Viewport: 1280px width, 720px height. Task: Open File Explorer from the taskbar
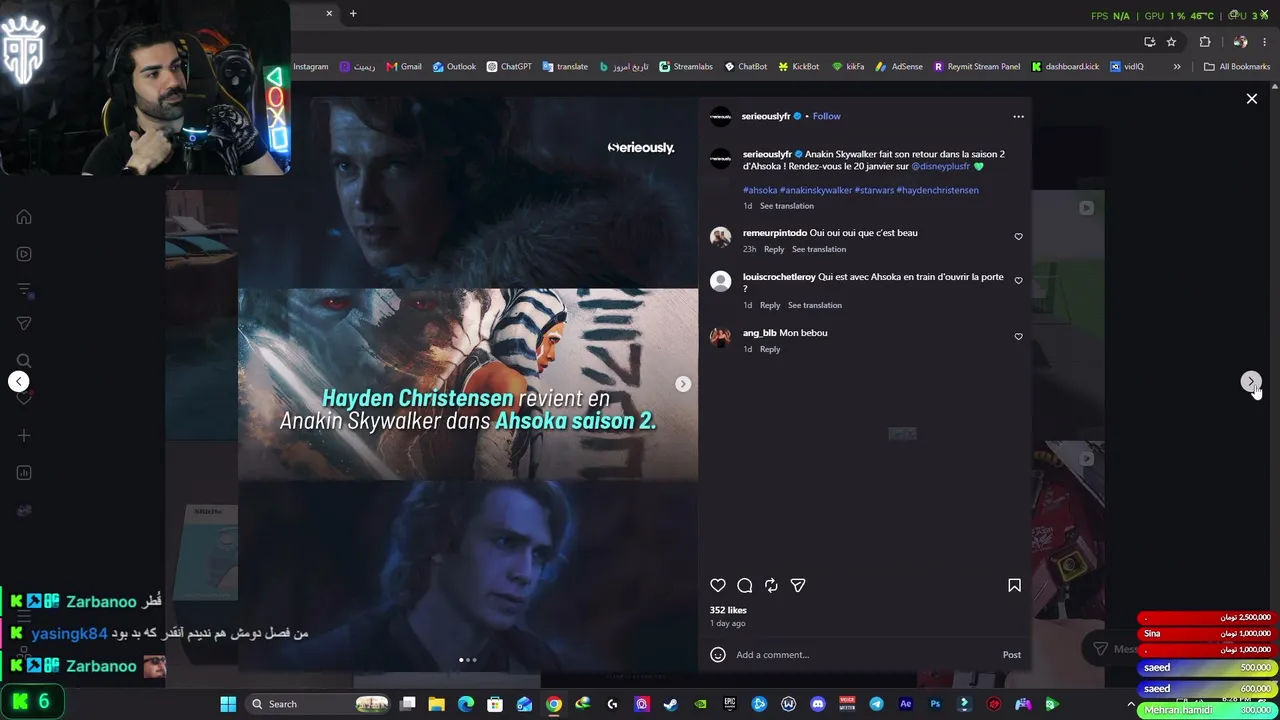coord(436,704)
